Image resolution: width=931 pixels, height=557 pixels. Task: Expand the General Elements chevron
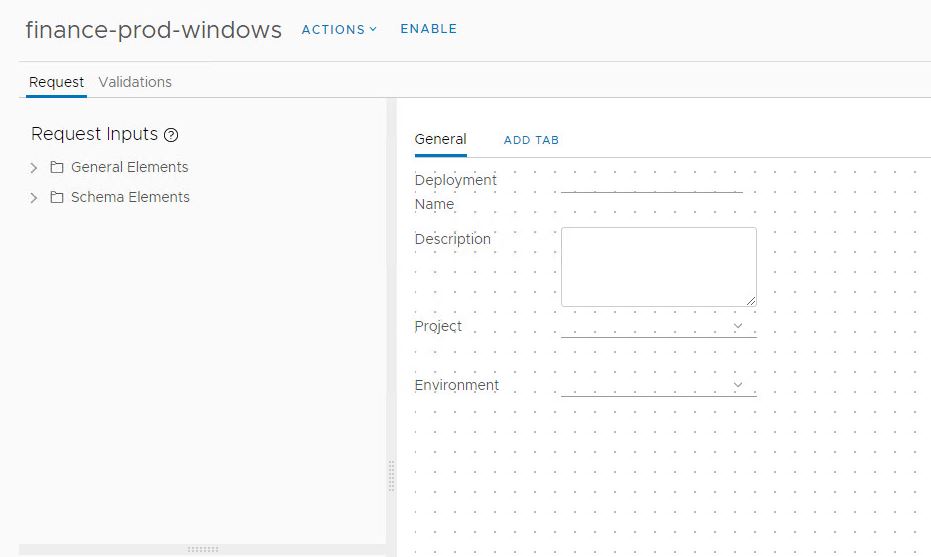point(34,168)
